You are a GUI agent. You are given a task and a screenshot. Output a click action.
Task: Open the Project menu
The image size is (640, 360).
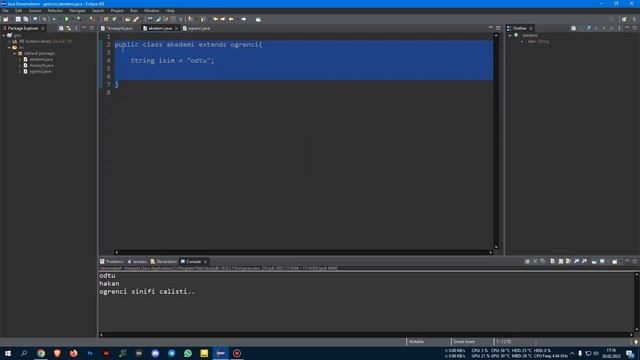[117, 11]
